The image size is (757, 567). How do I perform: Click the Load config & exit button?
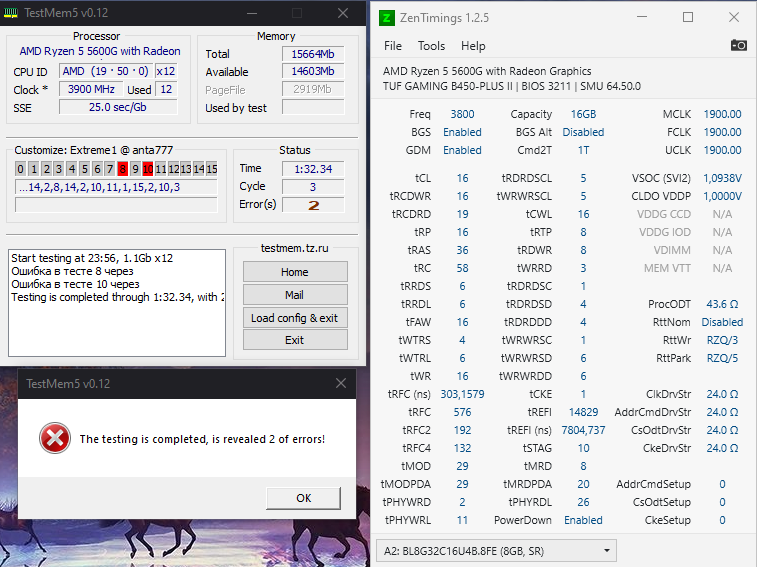click(x=295, y=318)
